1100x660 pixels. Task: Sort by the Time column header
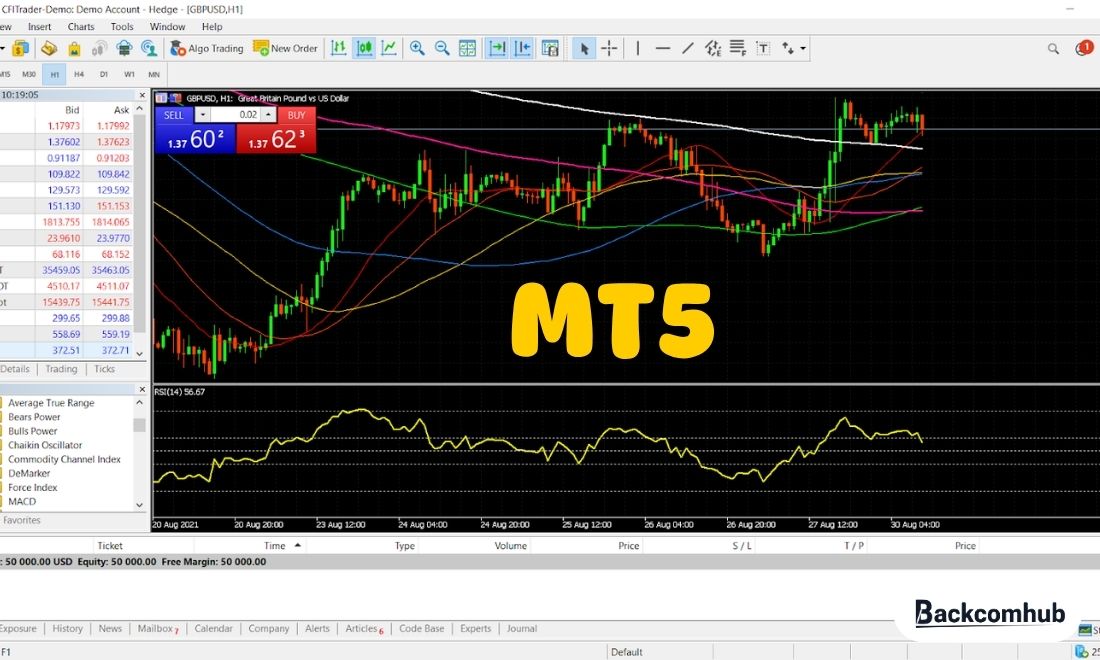pos(274,546)
